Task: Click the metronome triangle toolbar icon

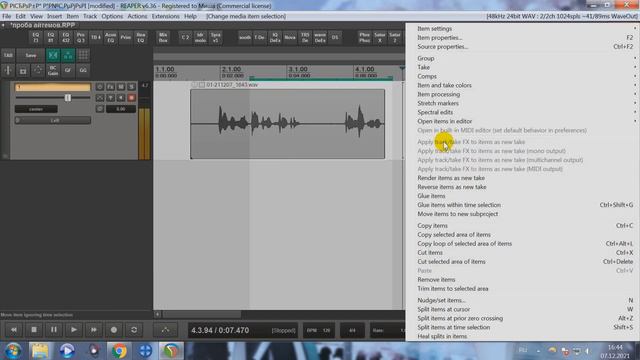Action: pyautogui.click(x=38, y=70)
